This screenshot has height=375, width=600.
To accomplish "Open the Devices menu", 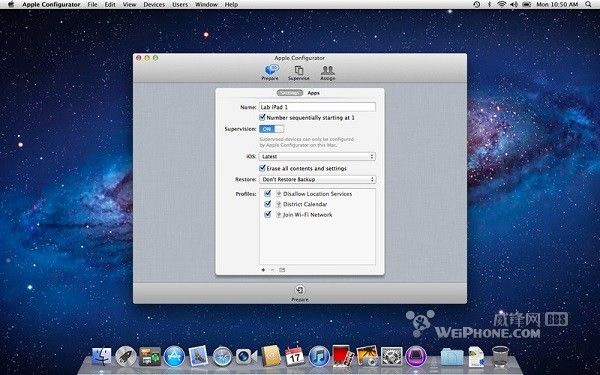I will click(154, 5).
